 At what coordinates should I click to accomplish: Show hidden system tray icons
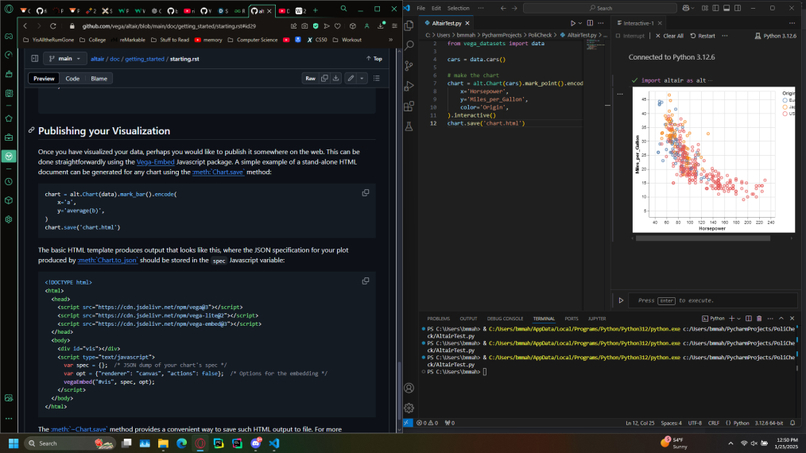(730, 443)
